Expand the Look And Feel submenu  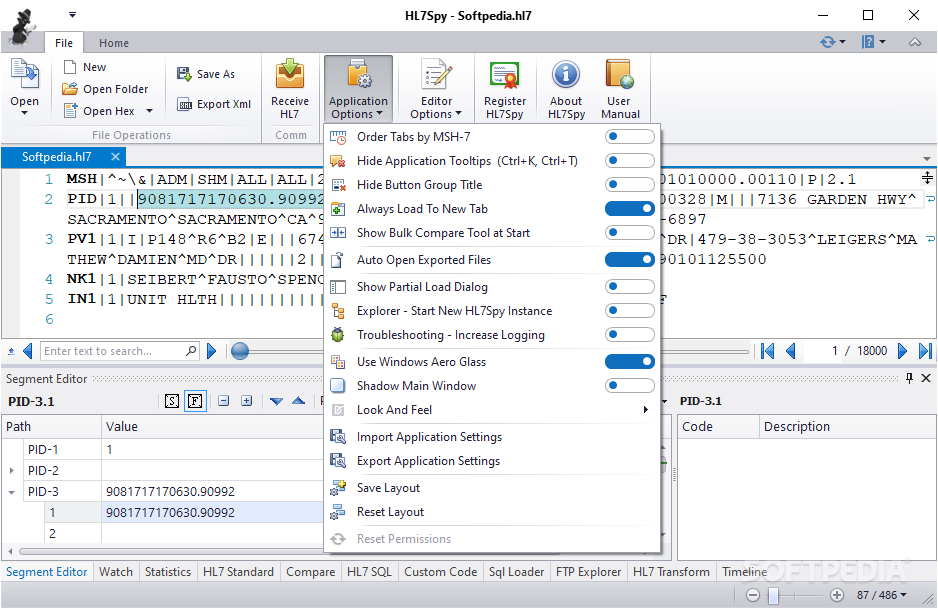(x=645, y=410)
